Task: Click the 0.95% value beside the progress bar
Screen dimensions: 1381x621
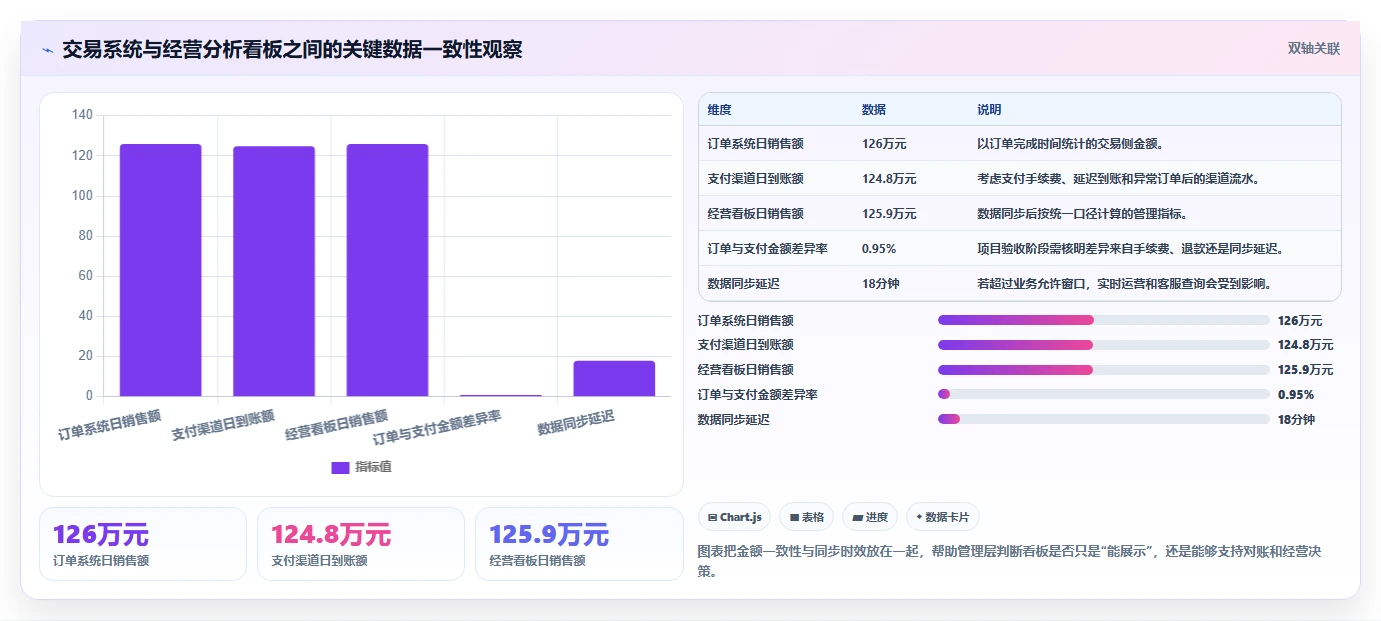Action: (1296, 395)
